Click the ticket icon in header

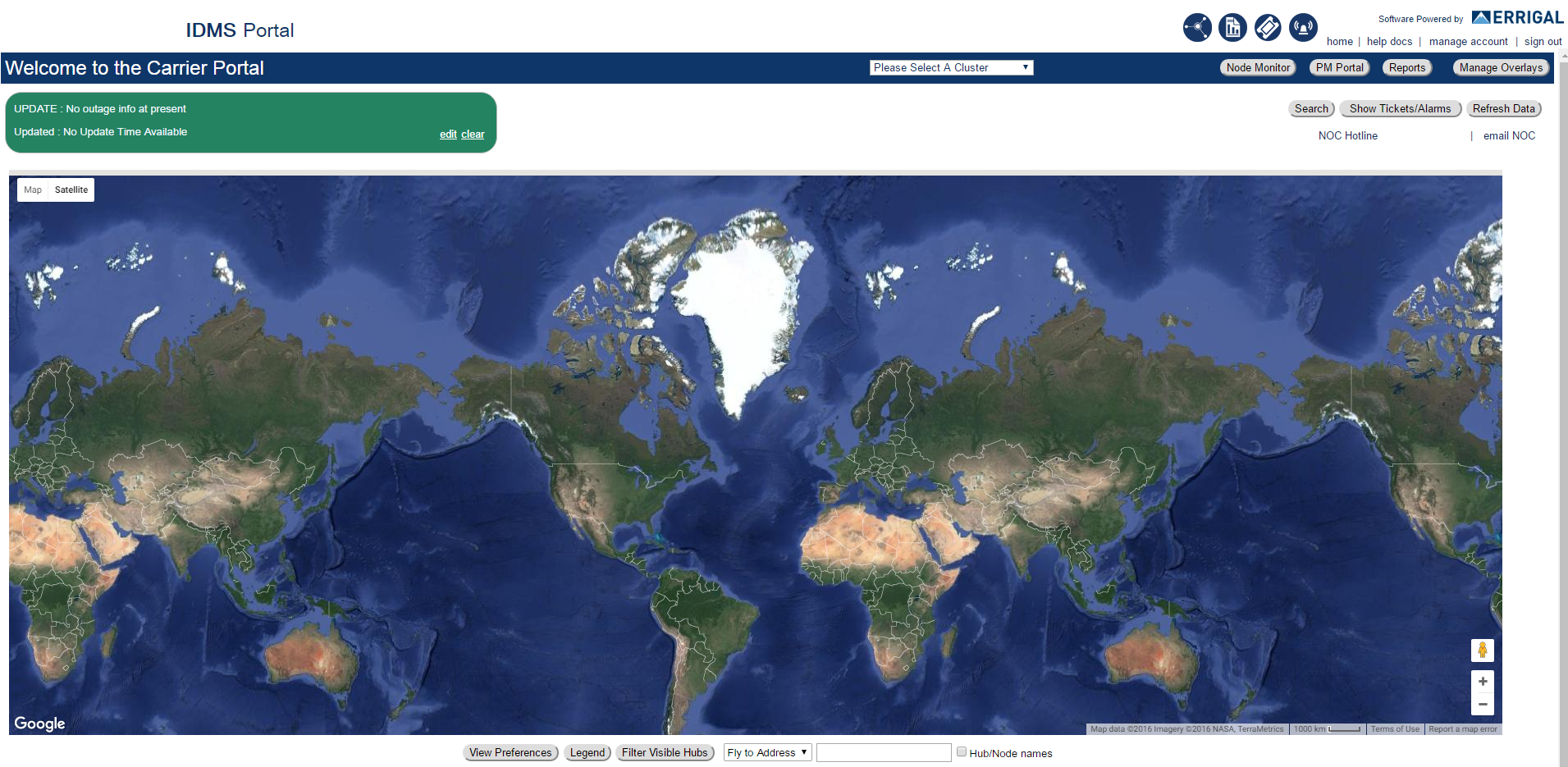click(x=1268, y=28)
